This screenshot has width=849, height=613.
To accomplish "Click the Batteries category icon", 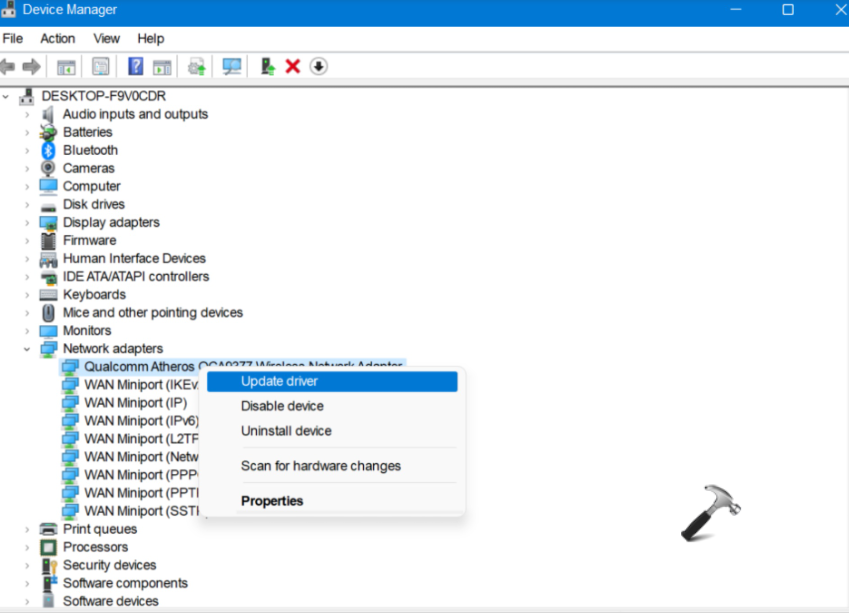I will coord(48,132).
